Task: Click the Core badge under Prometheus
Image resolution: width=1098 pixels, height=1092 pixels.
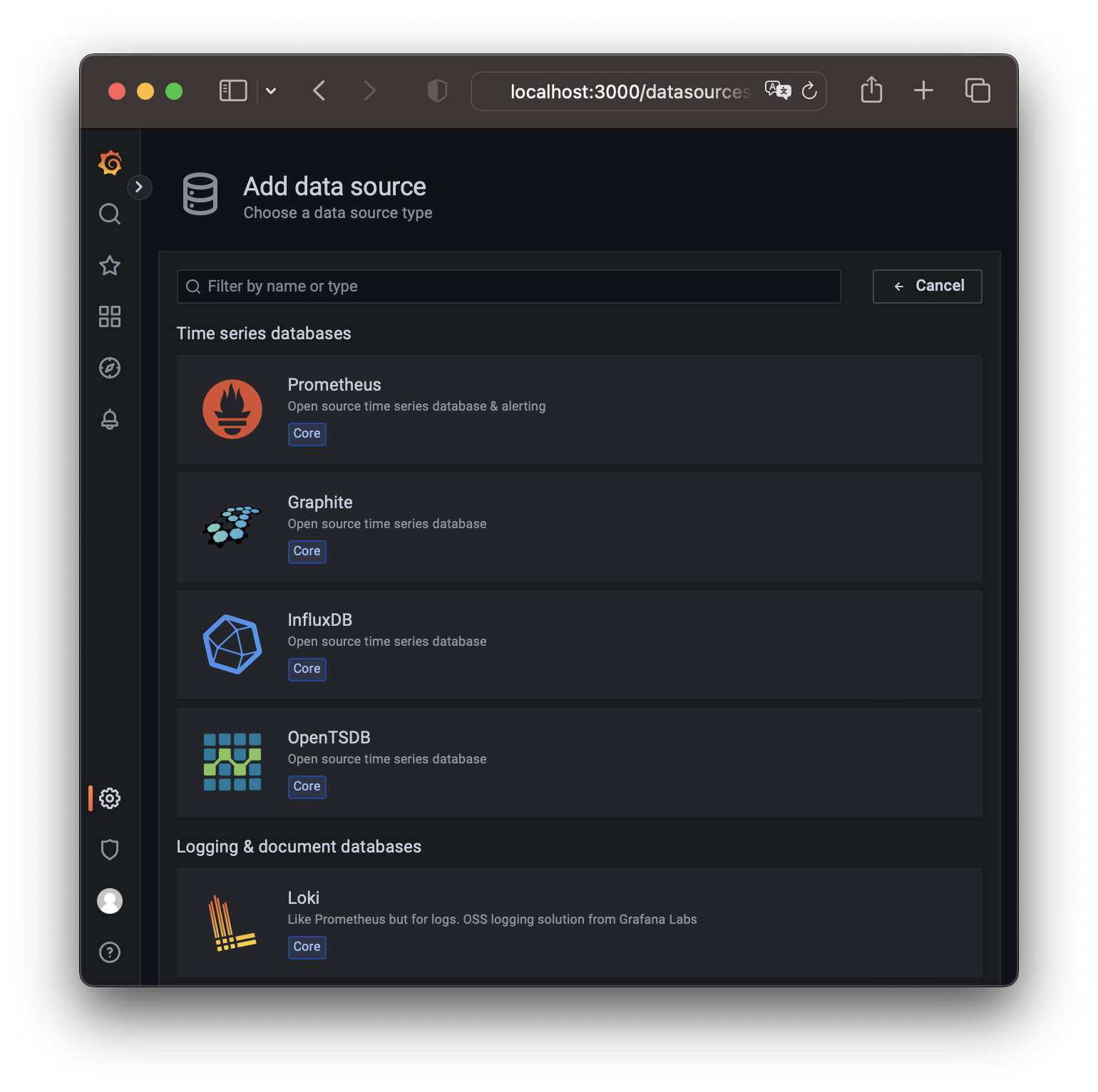Action: [307, 433]
